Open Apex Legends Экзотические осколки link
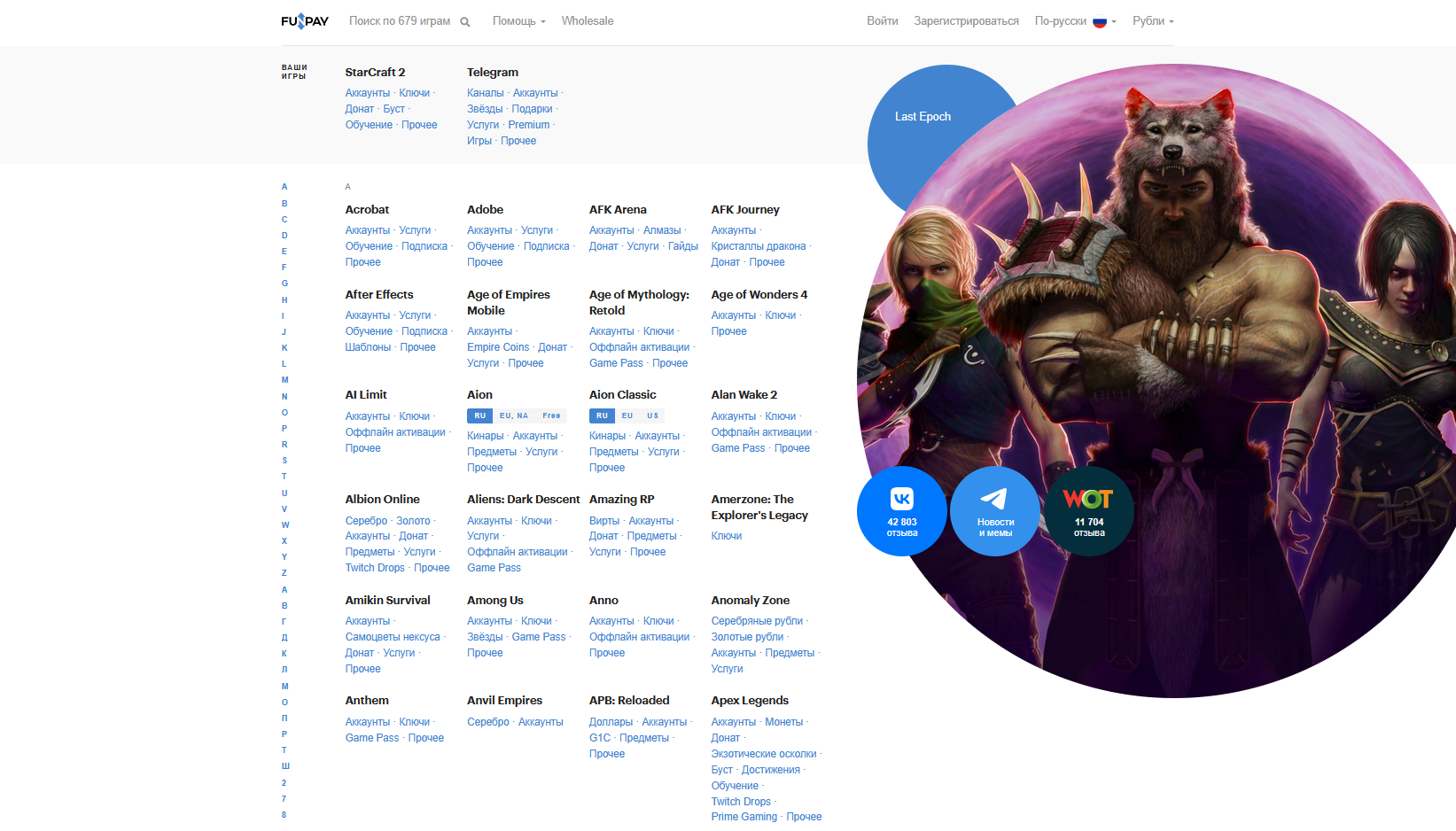This screenshot has width=1456, height=831. [764, 754]
